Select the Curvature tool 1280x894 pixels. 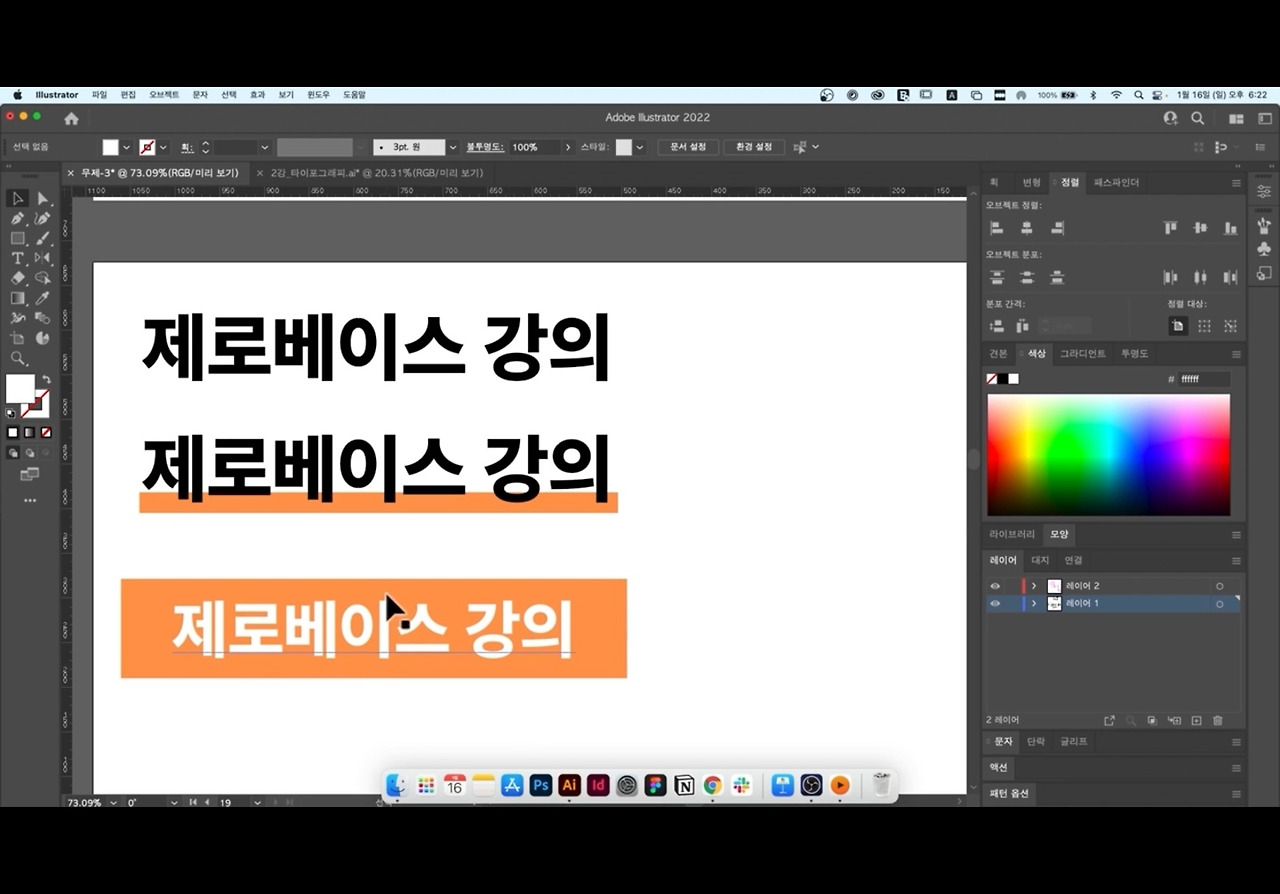point(43,218)
